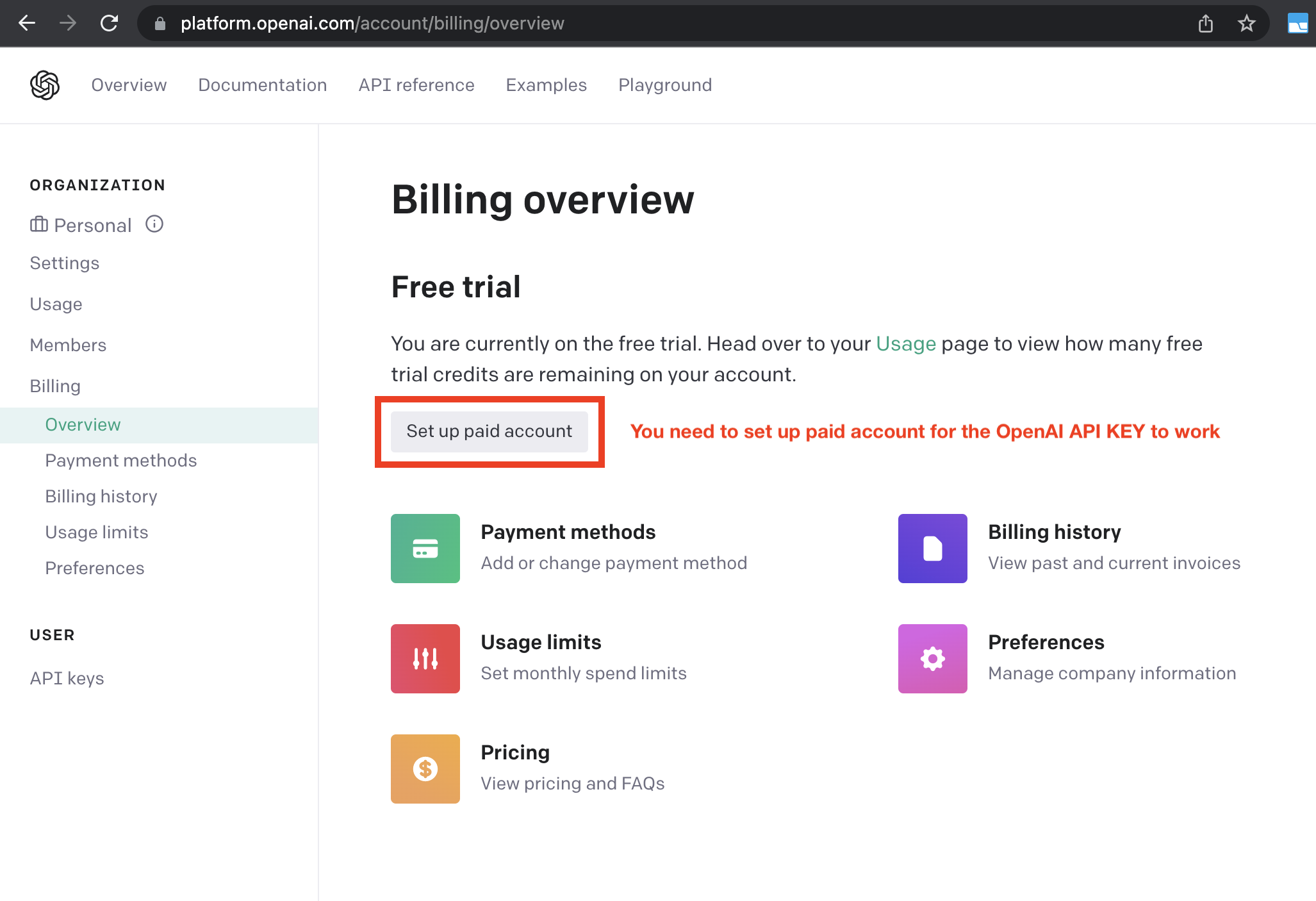Click the Payment methods icon
This screenshot has height=901, width=1316.
(425, 548)
